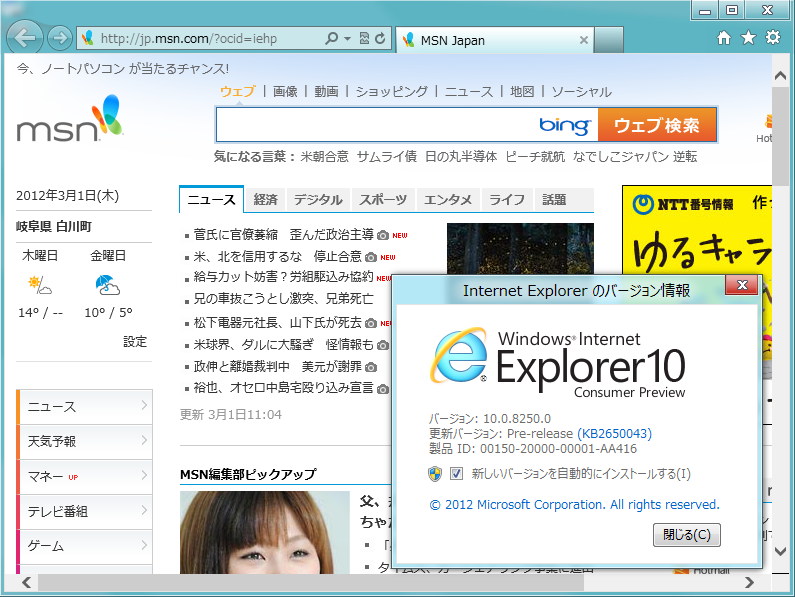795x597 pixels.
Task: Click the msn butterfly logo
Action: [x=70, y=118]
